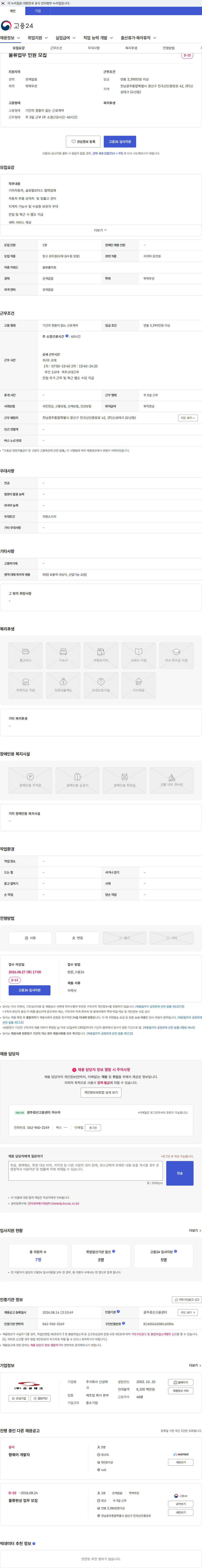Click the 장애인용 화장실 icon

coord(125,780)
